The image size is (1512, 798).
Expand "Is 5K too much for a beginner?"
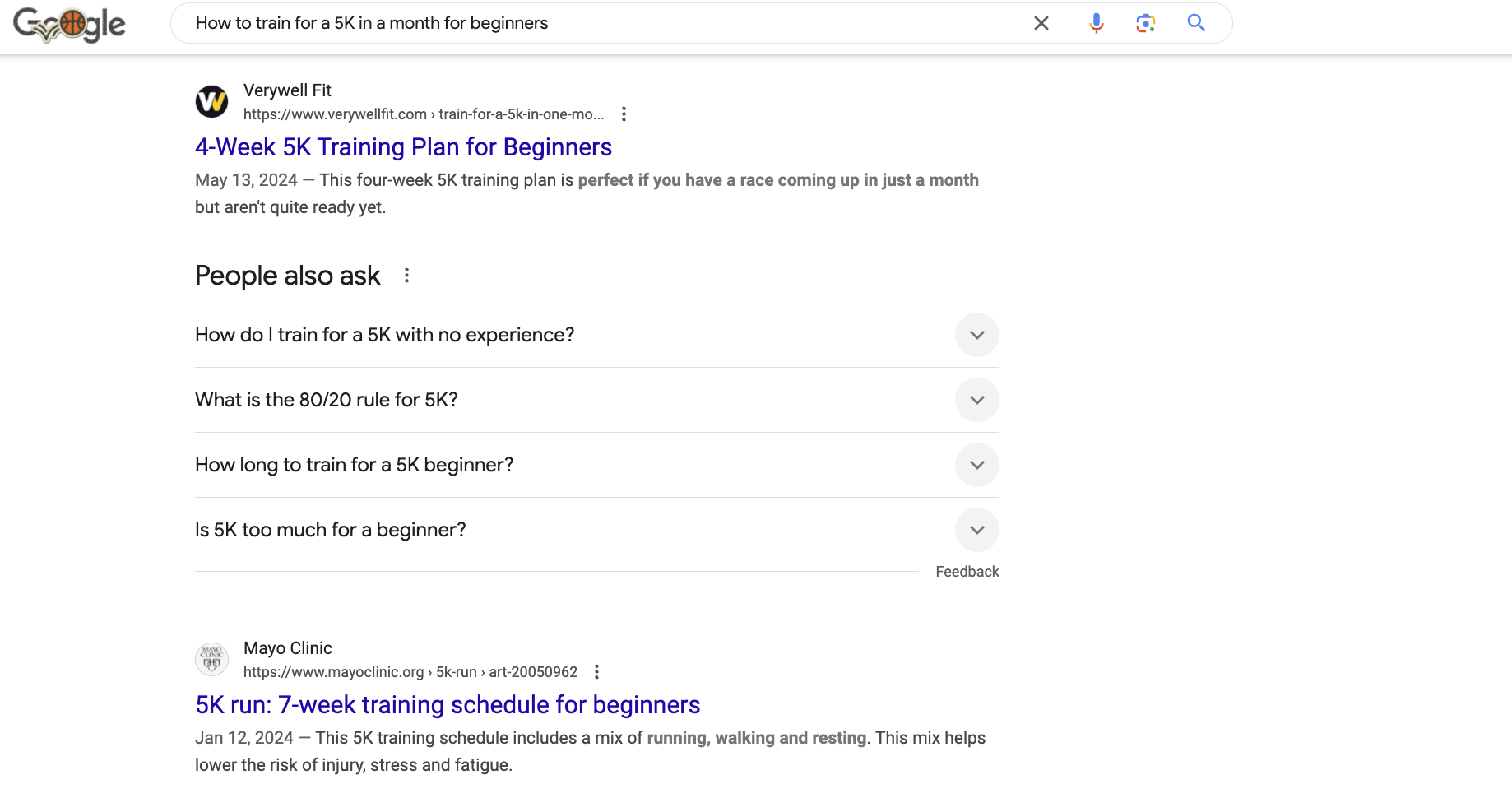[x=976, y=530]
